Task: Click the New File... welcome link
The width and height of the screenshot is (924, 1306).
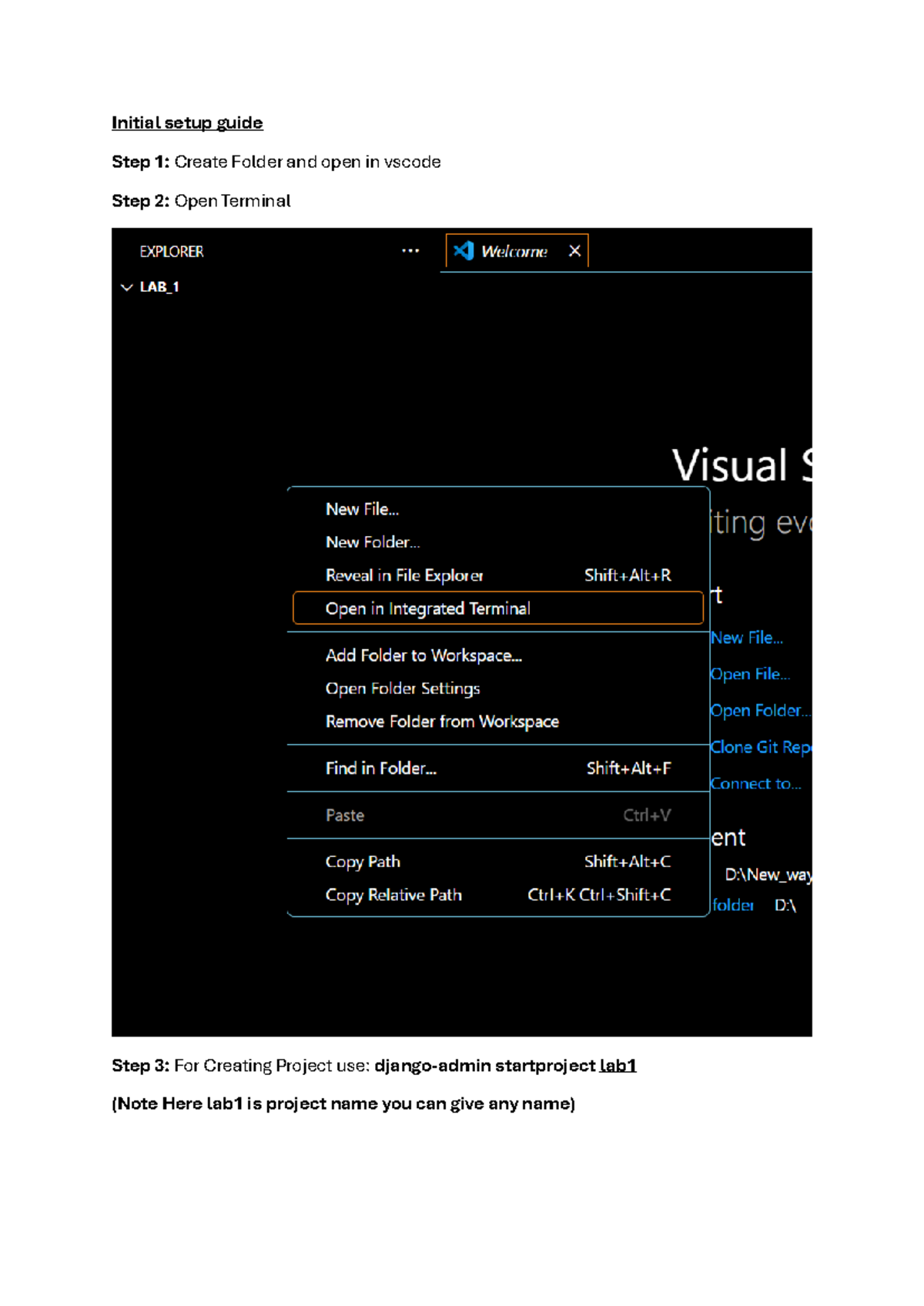Action: tap(747, 638)
